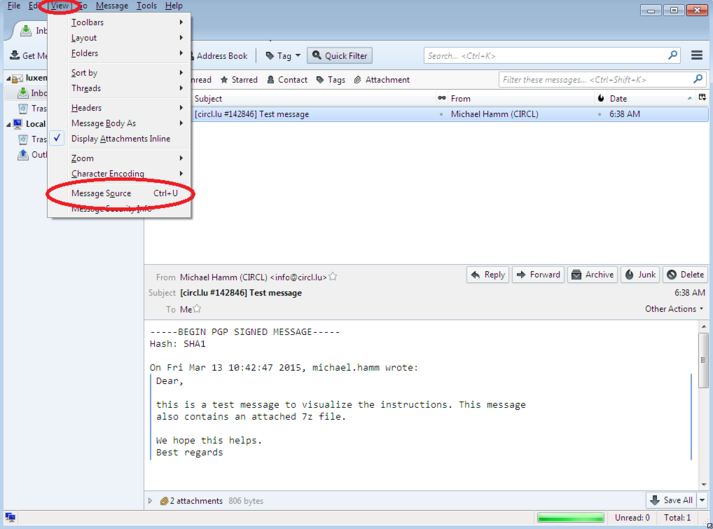The height and width of the screenshot is (529, 713).
Task: Click the green progress bar
Action: [x=570, y=518]
